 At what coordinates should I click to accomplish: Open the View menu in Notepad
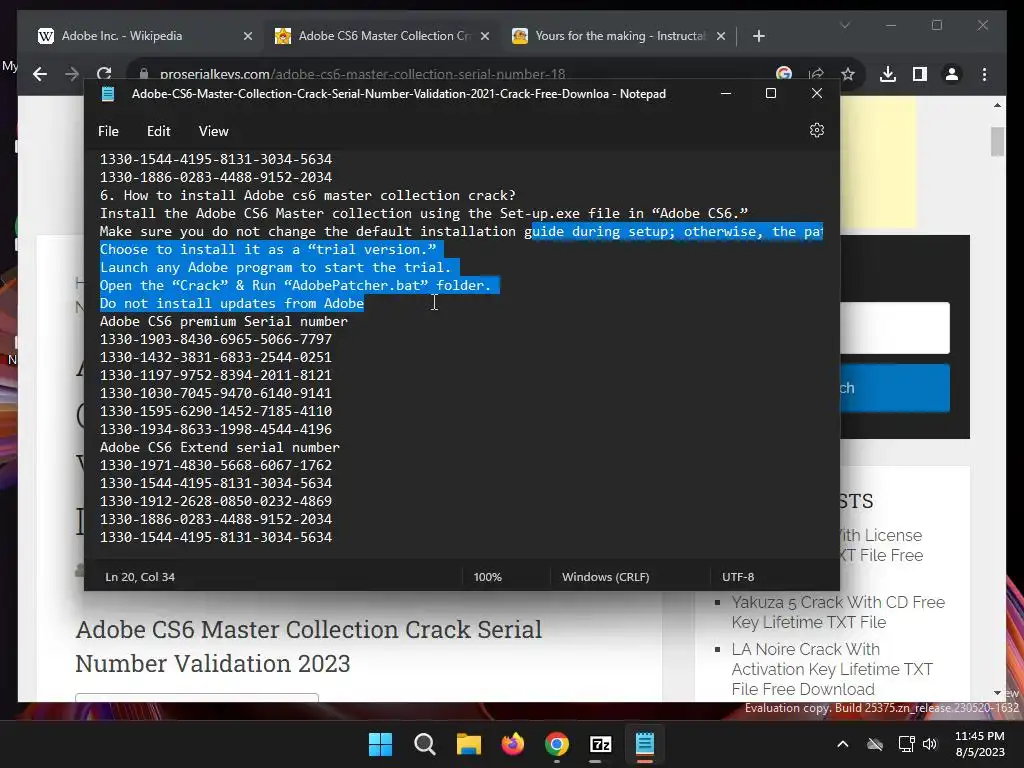tap(214, 131)
